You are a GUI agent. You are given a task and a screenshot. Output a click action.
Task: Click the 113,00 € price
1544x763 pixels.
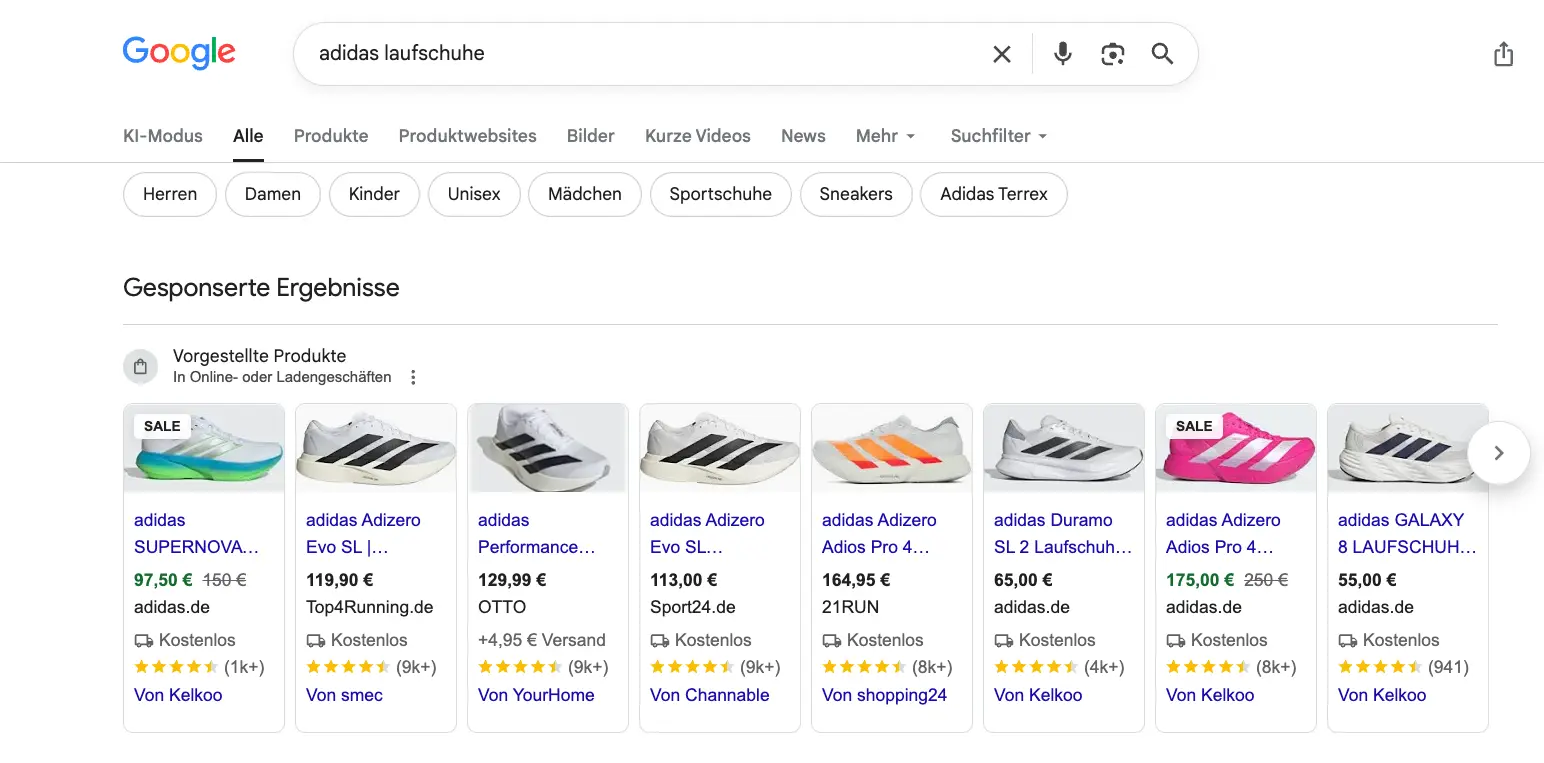click(684, 580)
